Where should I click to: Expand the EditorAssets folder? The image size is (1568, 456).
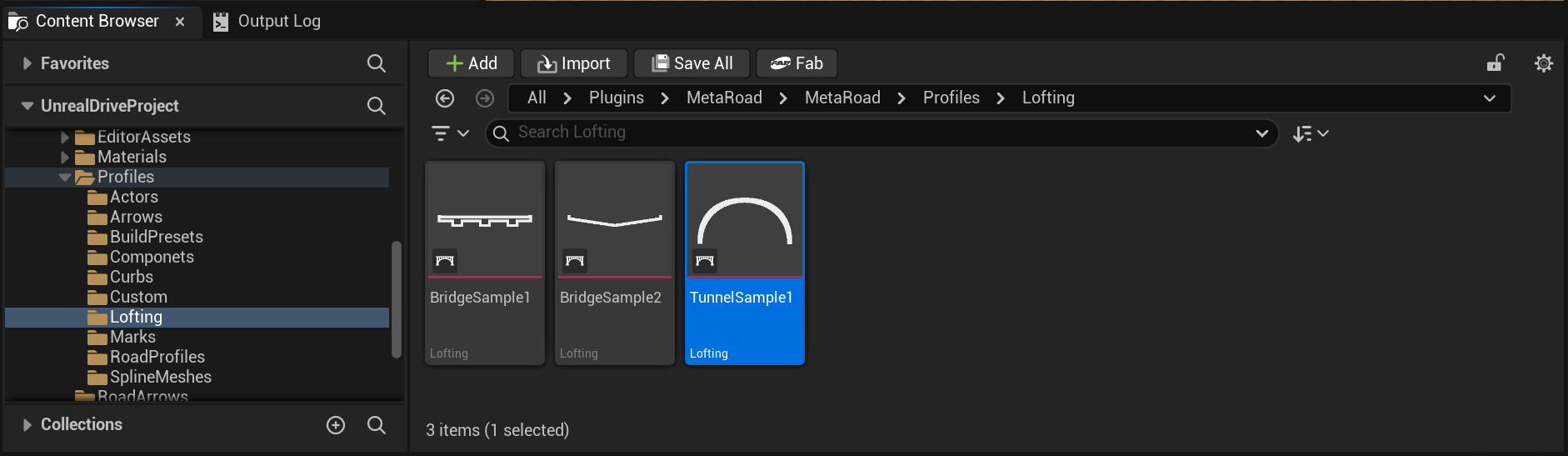click(65, 137)
